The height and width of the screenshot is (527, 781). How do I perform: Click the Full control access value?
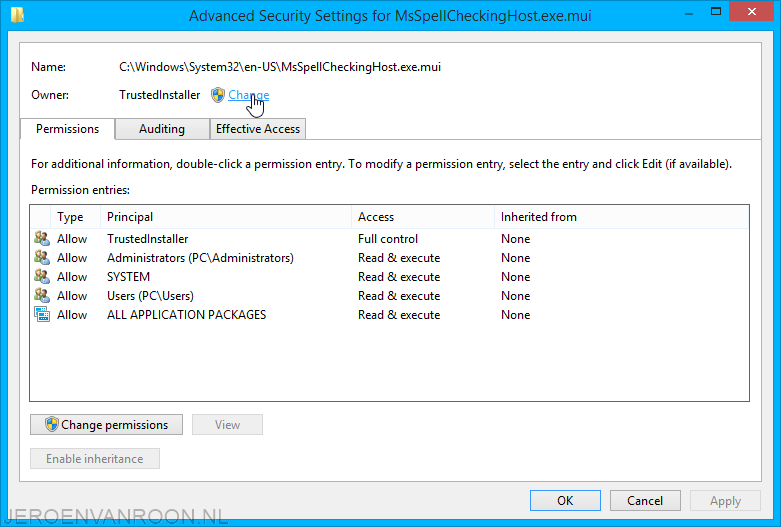[388, 239]
